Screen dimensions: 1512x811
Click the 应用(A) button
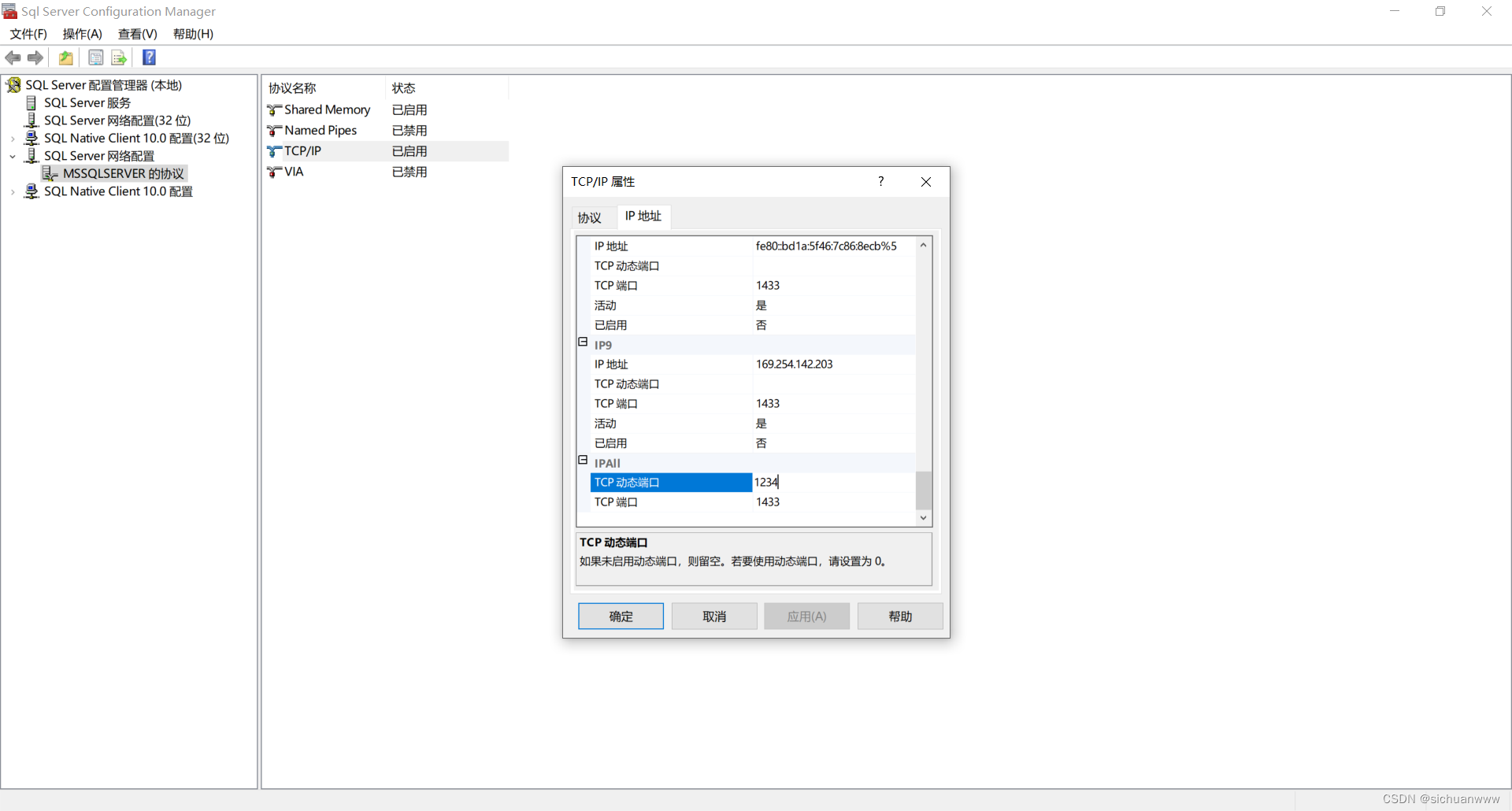point(807,617)
